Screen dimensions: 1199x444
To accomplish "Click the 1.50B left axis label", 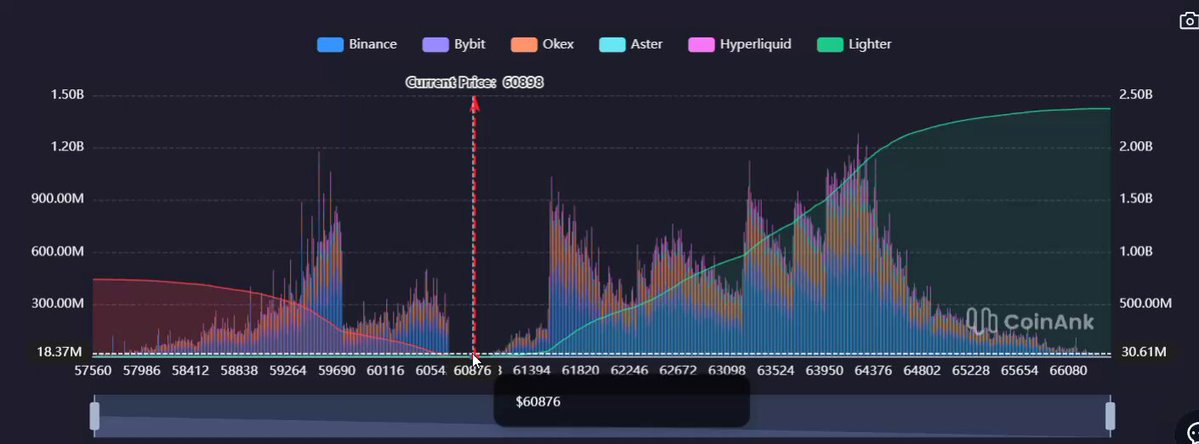I will coord(67,95).
